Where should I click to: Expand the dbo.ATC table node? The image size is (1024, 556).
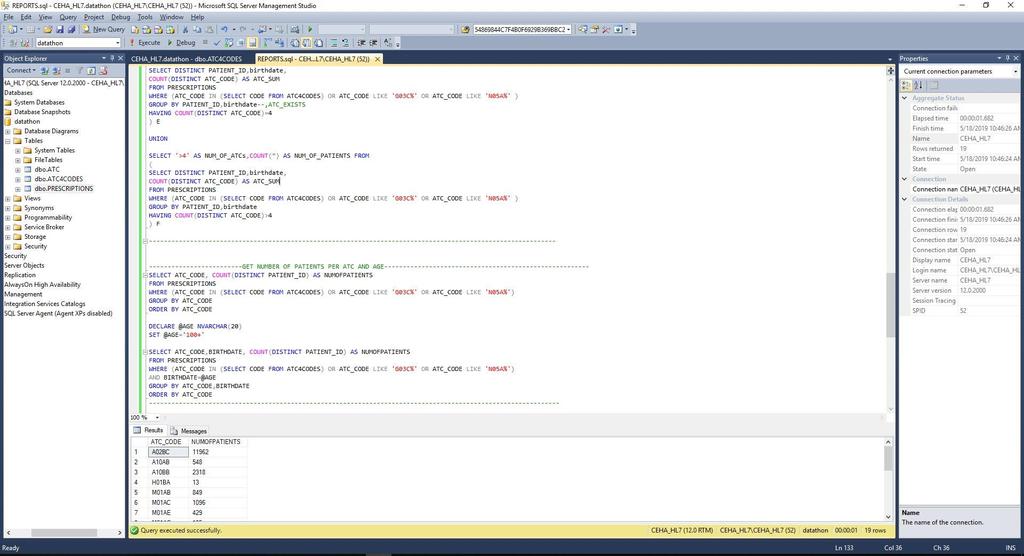18,170
